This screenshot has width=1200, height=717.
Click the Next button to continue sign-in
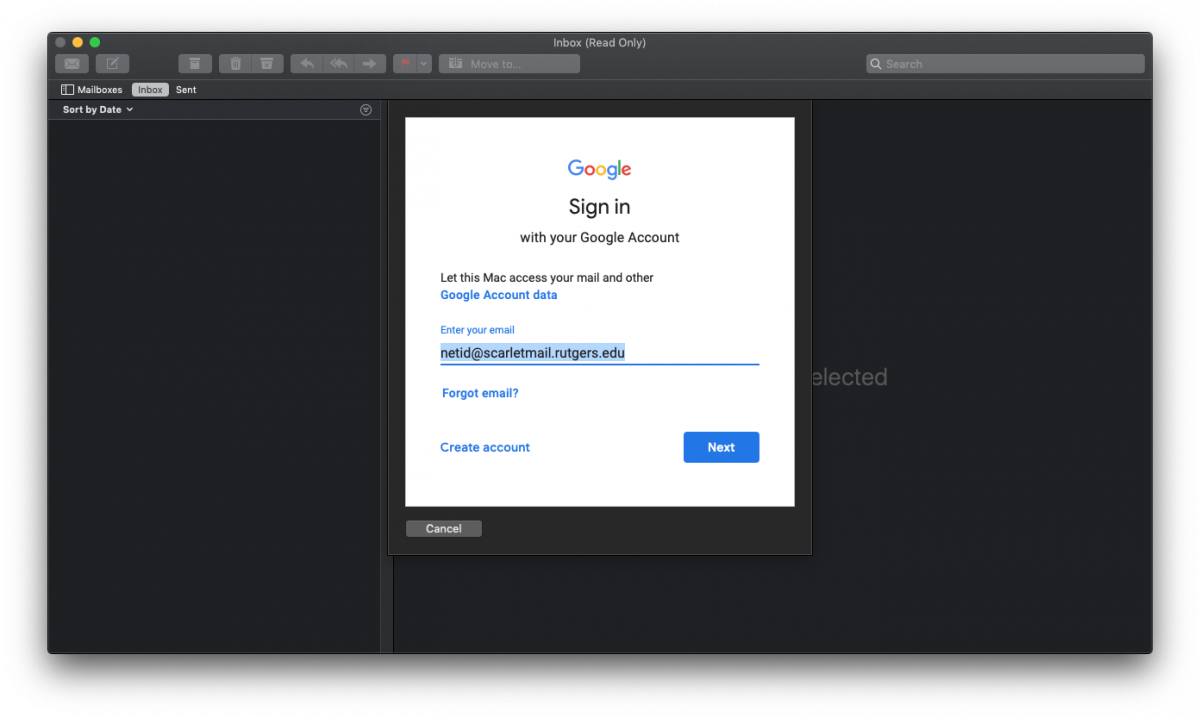721,447
